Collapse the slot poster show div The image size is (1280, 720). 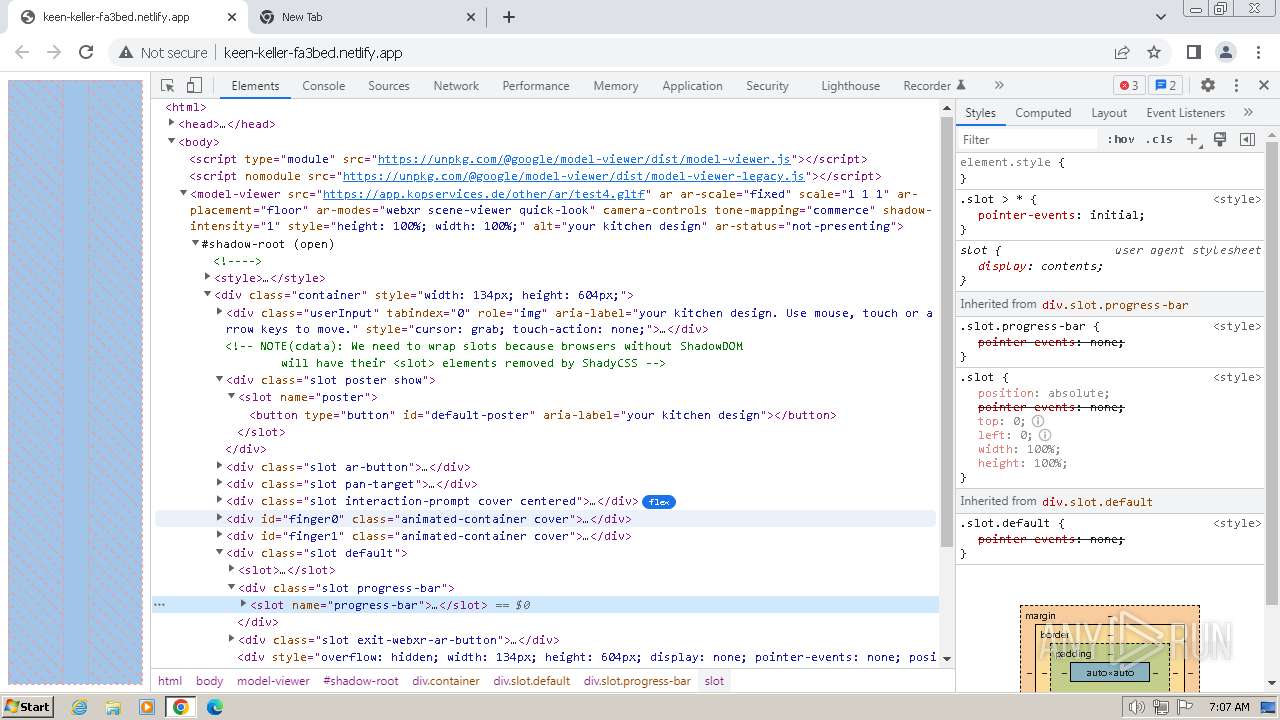(x=219, y=380)
